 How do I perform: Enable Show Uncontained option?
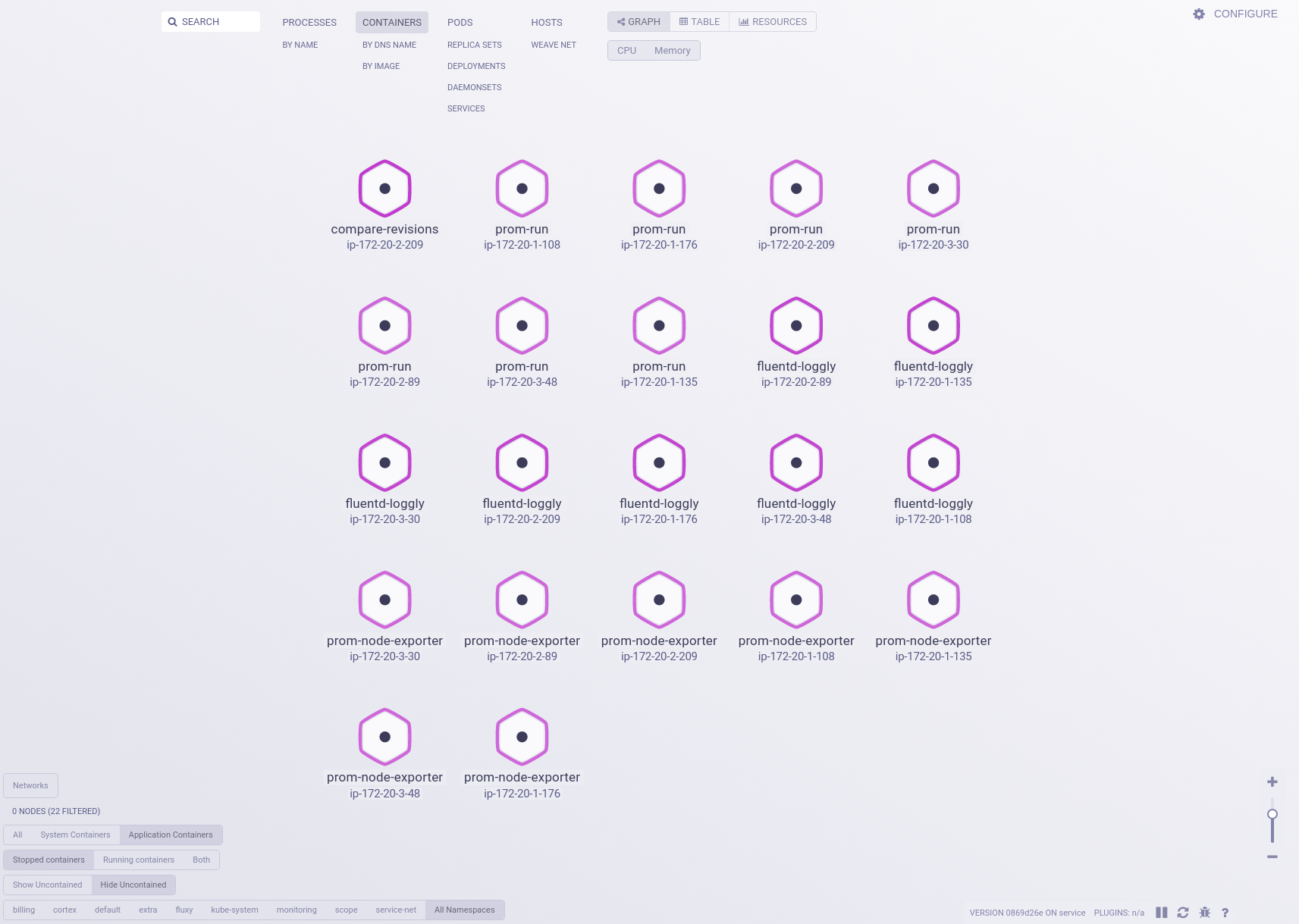point(47,885)
